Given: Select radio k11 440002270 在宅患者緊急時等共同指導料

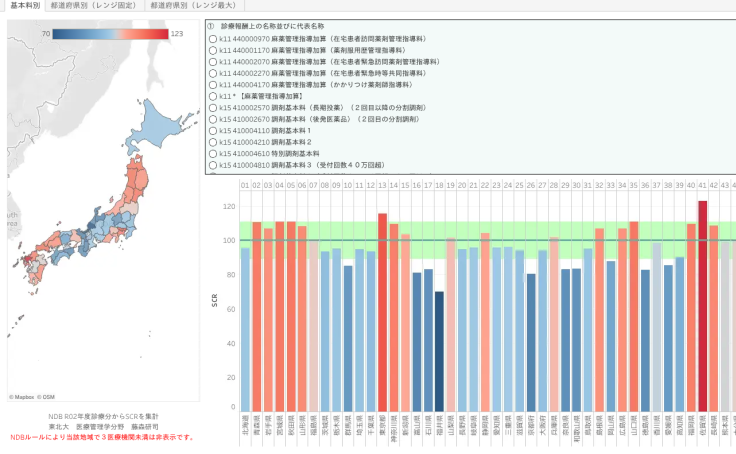Looking at the screenshot, I should [213, 73].
